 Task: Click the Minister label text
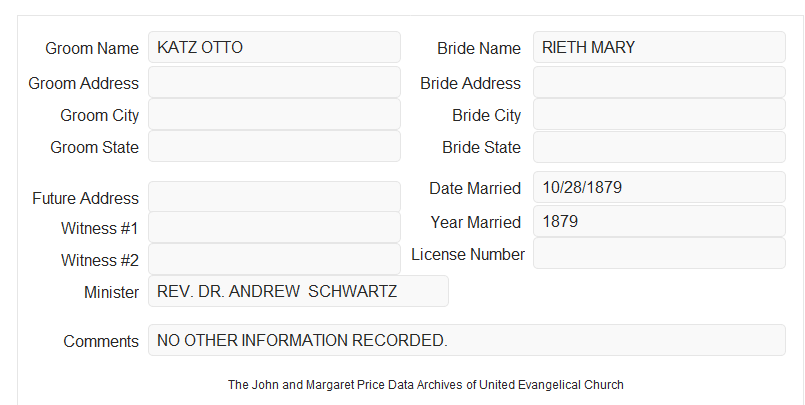111,293
